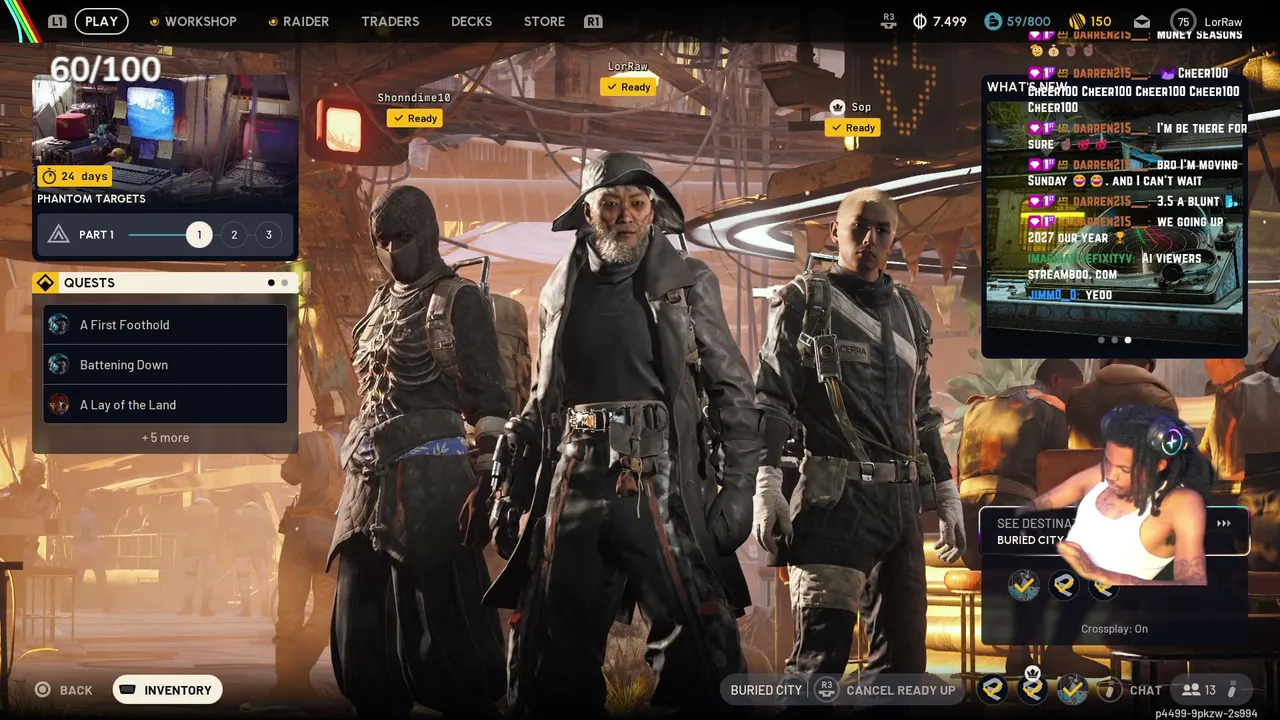Click the A Lay of the Land quest icon
Image resolution: width=1280 pixels, height=720 pixels.
click(59, 405)
